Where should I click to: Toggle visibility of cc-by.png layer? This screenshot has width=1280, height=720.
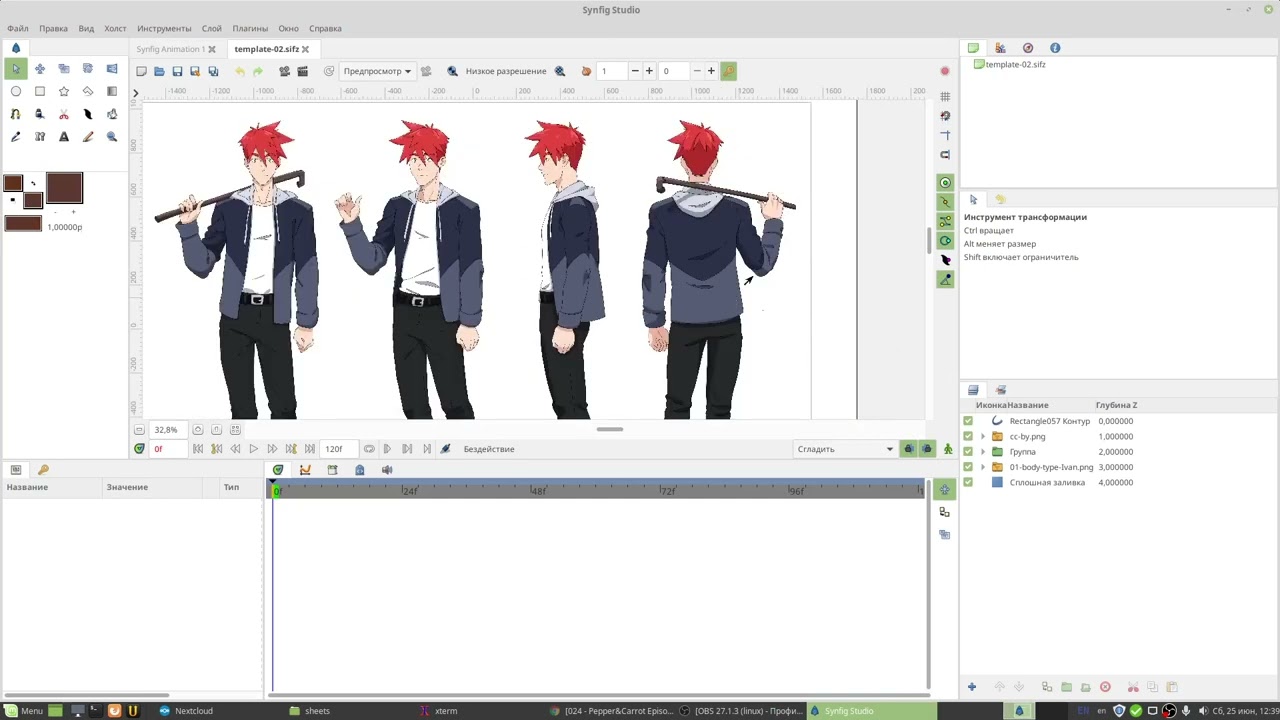968,436
